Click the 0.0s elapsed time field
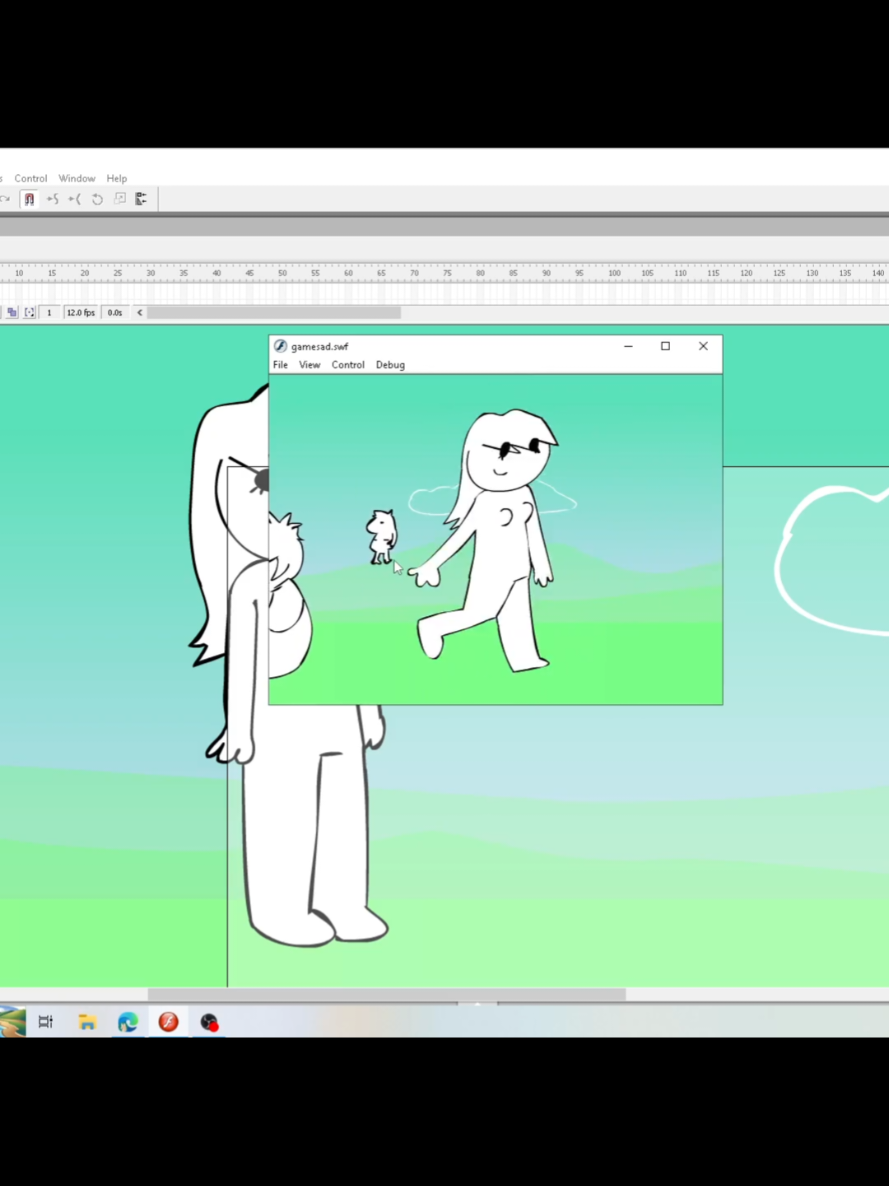 pos(114,312)
